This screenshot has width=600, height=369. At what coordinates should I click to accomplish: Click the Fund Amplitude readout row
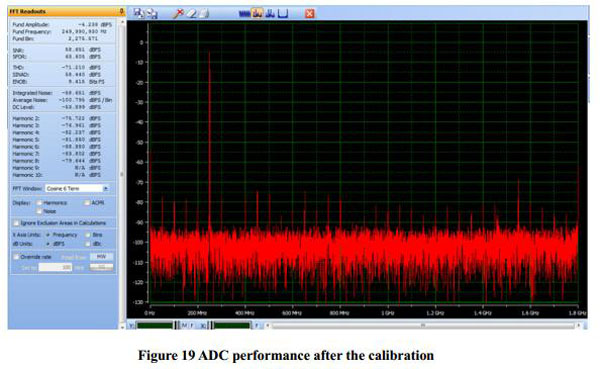pos(62,24)
